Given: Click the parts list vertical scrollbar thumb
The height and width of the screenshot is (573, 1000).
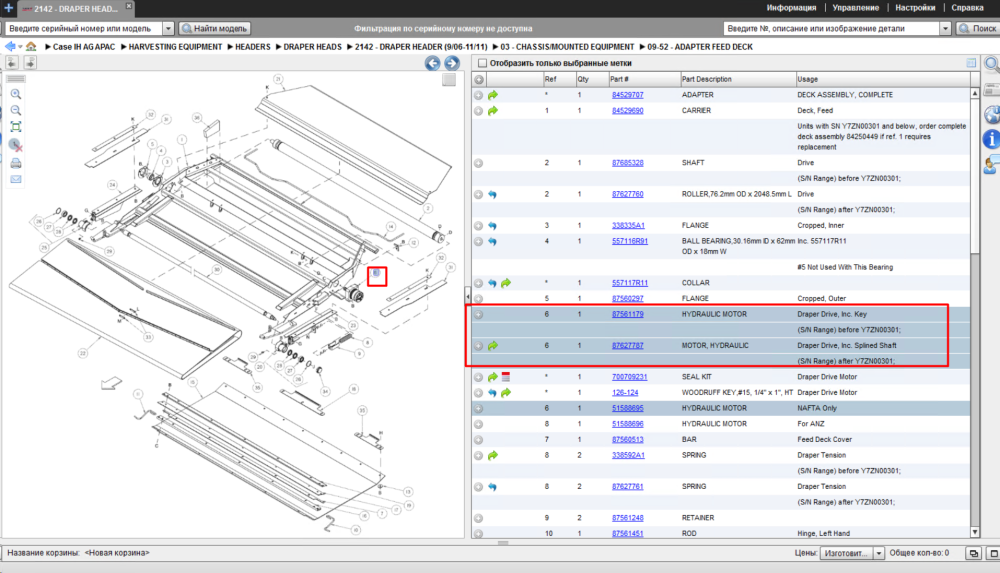Looking at the screenshot, I should [x=974, y=175].
